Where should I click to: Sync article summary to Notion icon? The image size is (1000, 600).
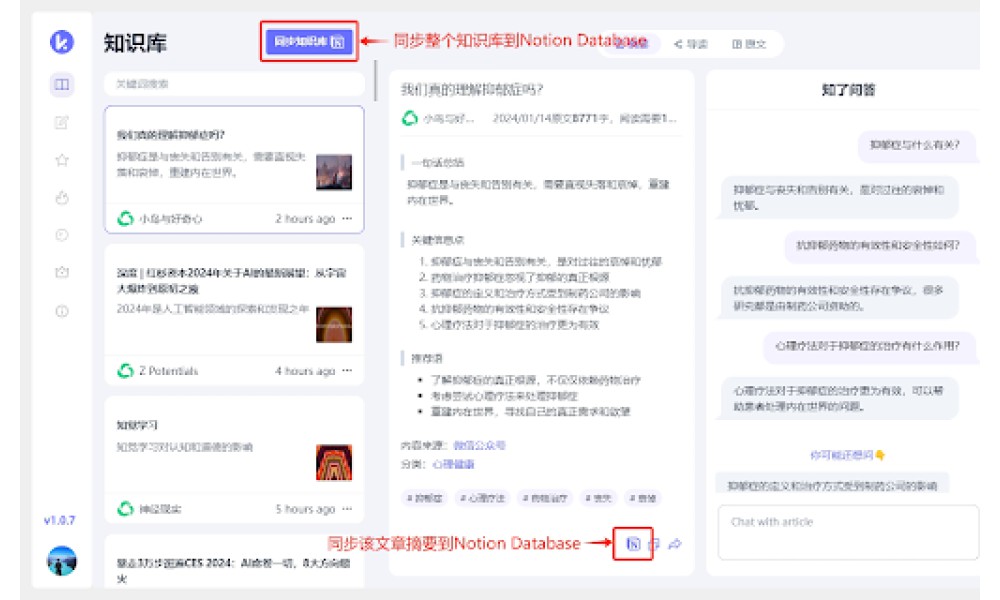[x=633, y=544]
